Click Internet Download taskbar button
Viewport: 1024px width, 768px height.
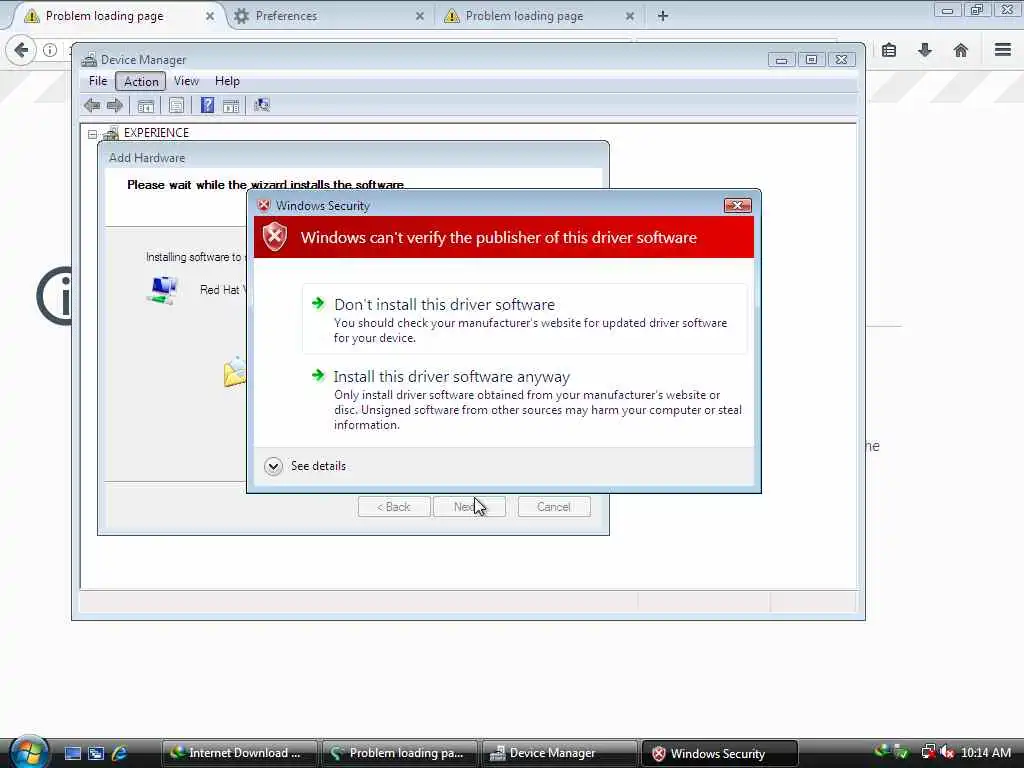click(x=239, y=753)
